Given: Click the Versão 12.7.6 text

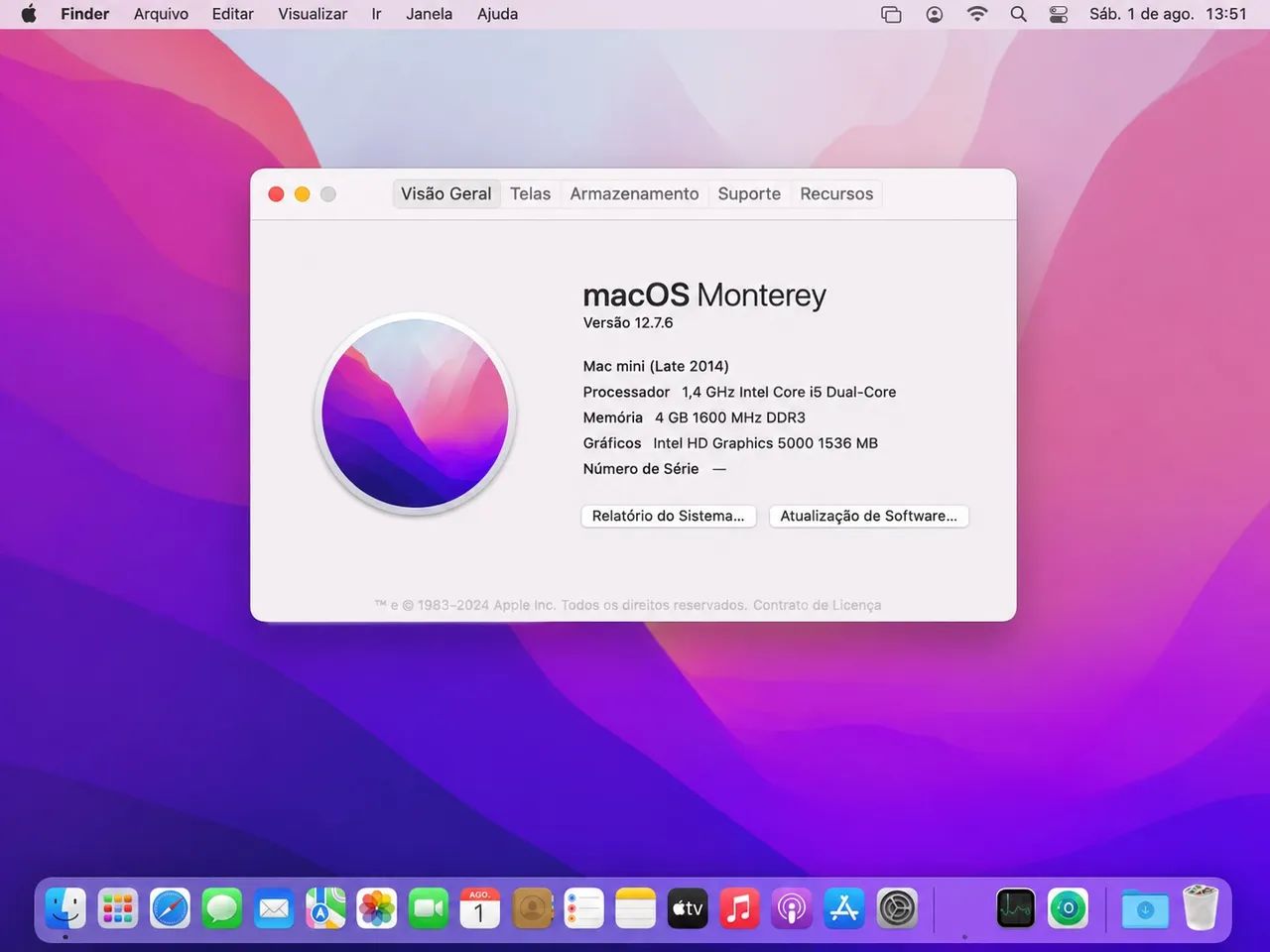Looking at the screenshot, I should click(628, 322).
